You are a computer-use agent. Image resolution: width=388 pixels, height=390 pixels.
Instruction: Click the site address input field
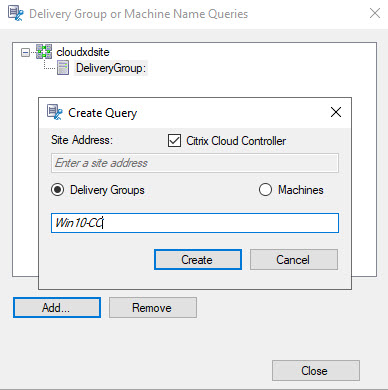(195, 163)
